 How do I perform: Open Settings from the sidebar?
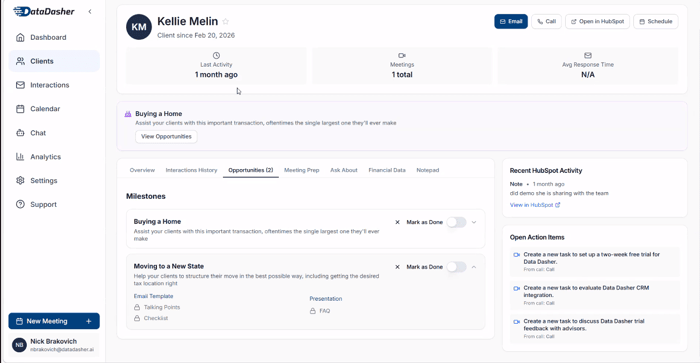pyautogui.click(x=54, y=180)
